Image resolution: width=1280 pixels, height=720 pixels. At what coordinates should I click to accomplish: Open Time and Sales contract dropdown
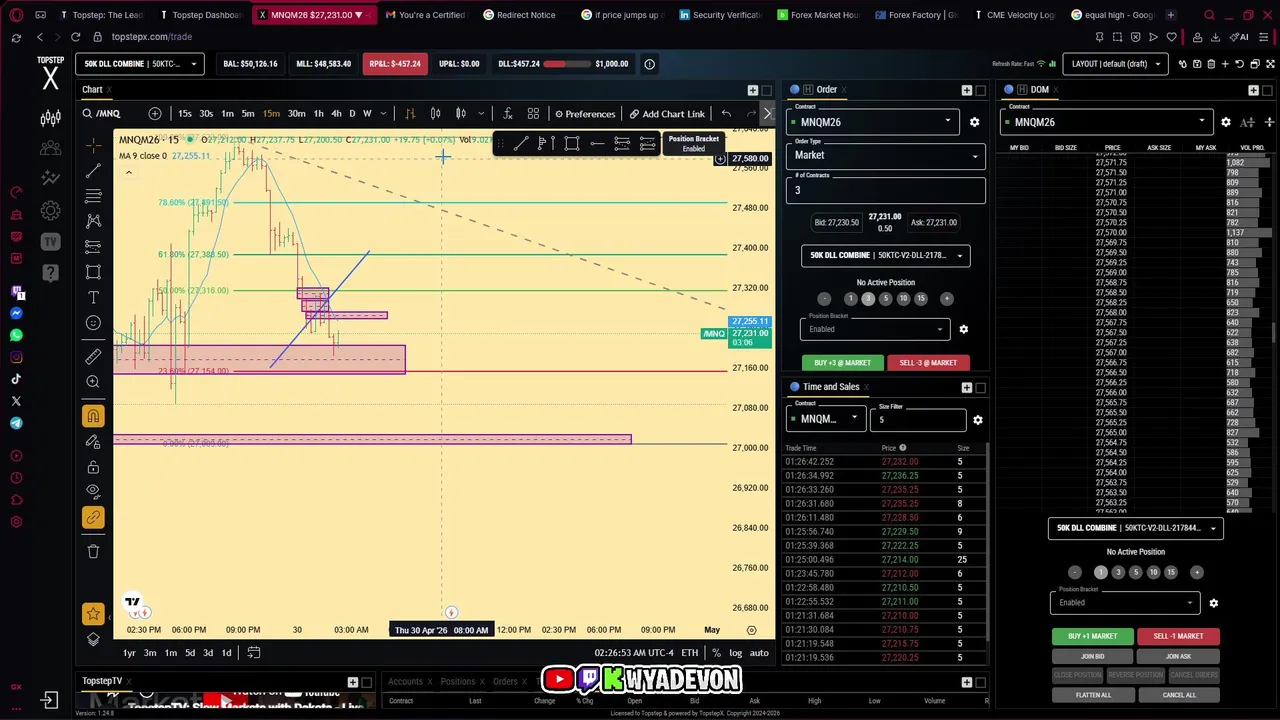coord(826,419)
